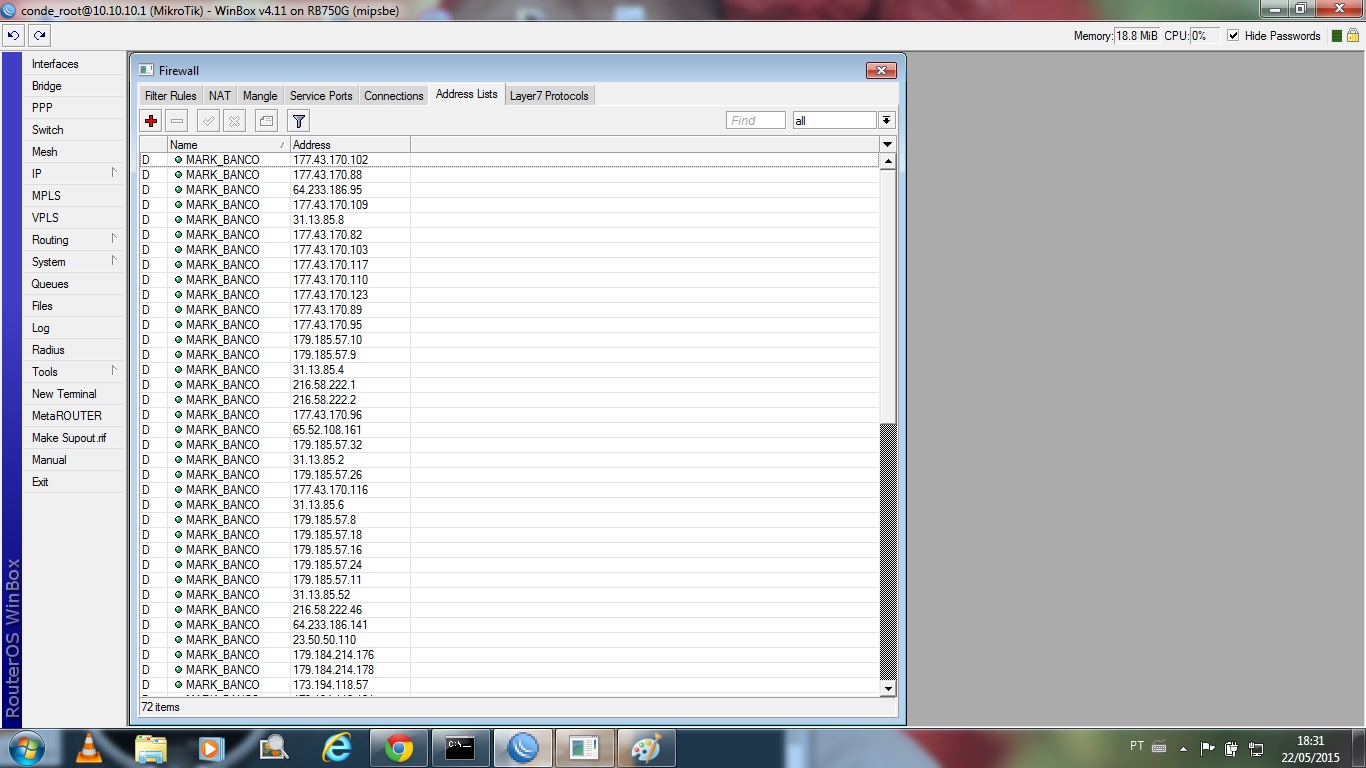The width and height of the screenshot is (1366, 768).
Task: Select the row with address 31.13.85.52
Action: (x=510, y=595)
